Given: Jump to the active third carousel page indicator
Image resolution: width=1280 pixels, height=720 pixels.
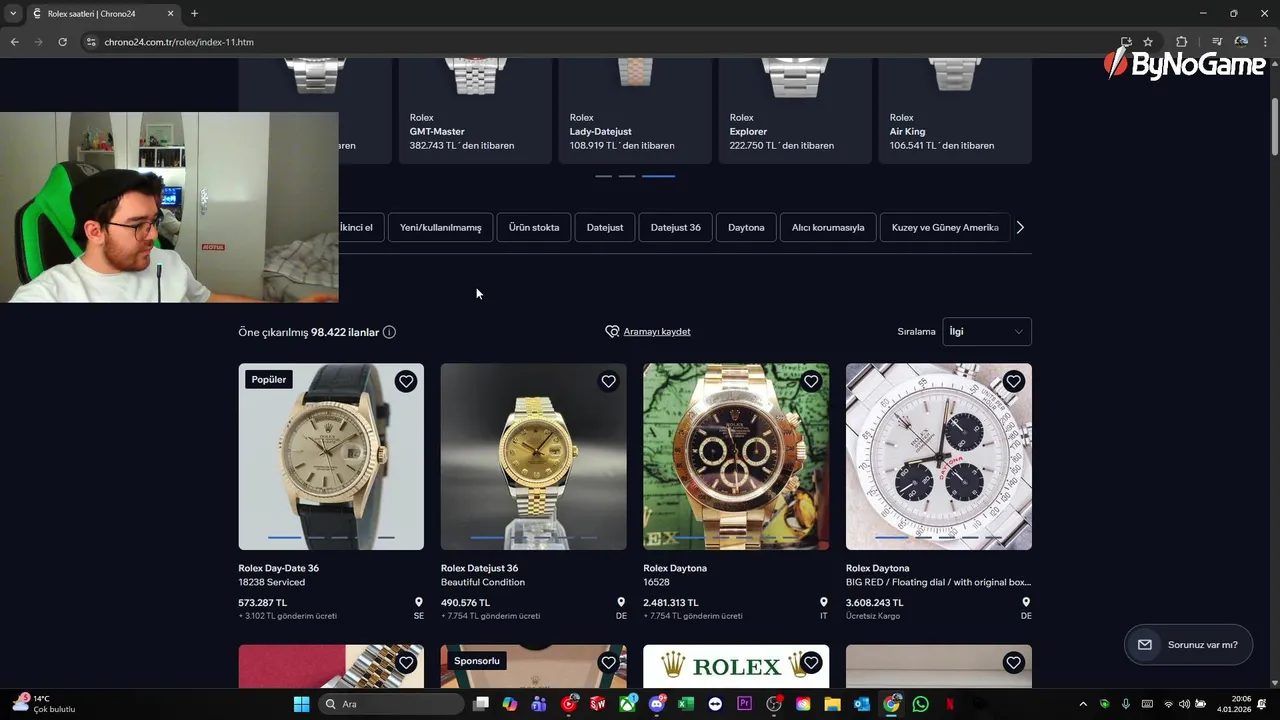Looking at the screenshot, I should (658, 176).
